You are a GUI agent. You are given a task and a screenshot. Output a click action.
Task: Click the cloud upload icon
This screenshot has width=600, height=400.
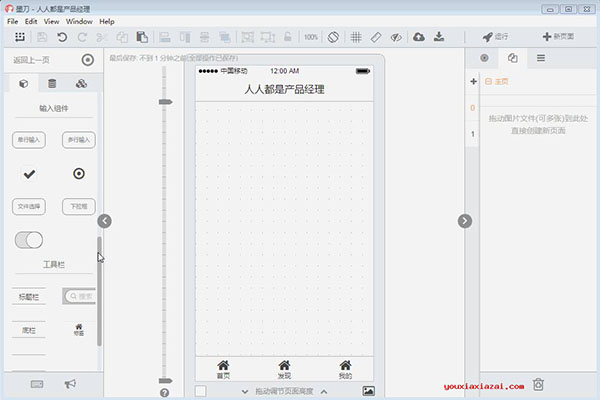419,37
